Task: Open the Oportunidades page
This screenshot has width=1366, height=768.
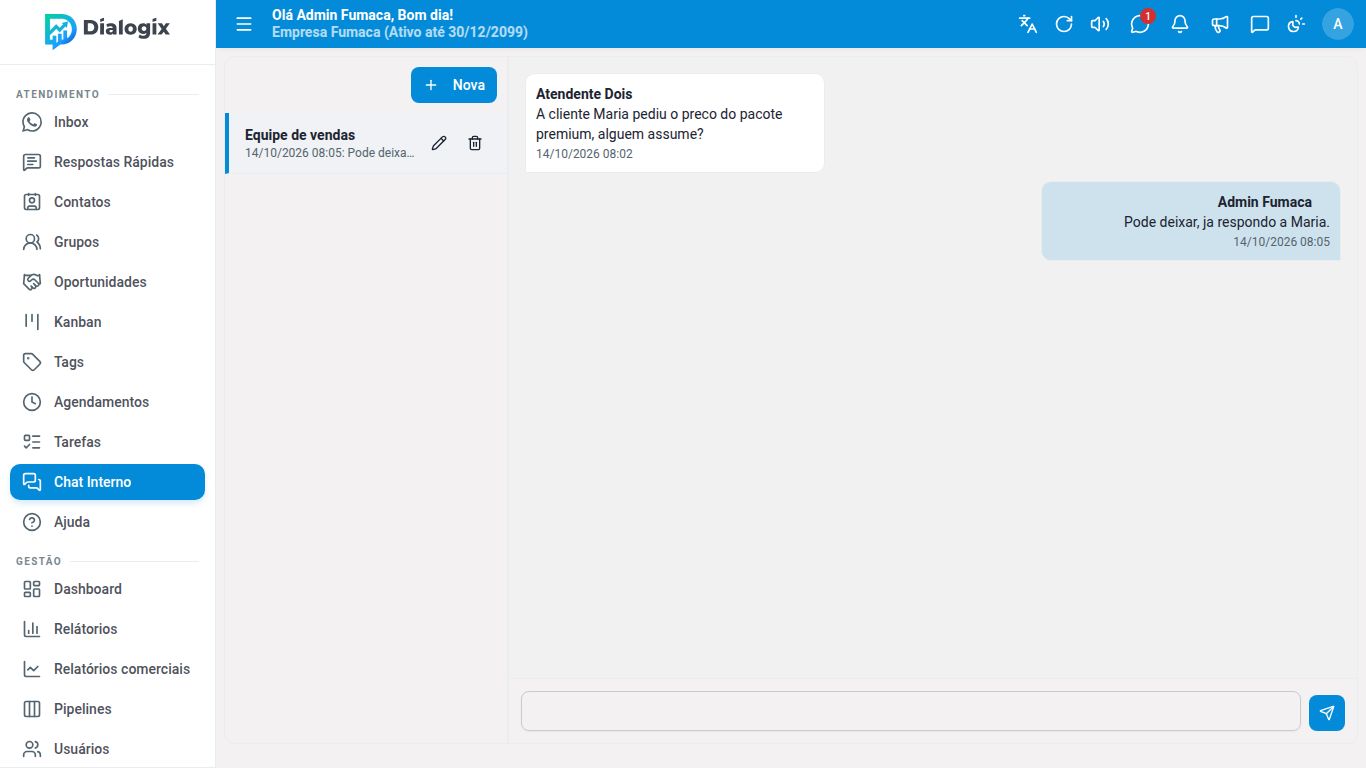Action: point(107,282)
